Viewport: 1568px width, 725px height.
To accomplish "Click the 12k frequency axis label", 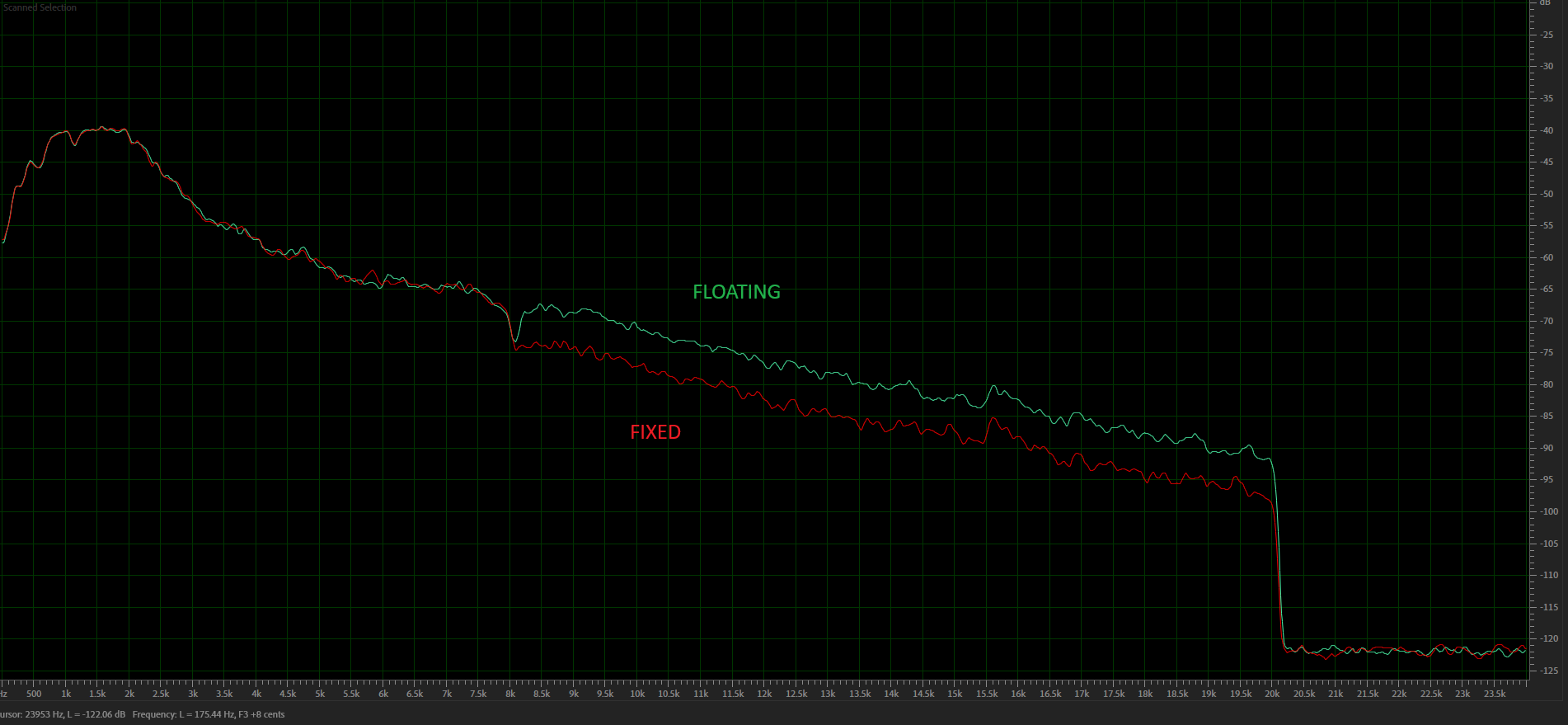I will [764, 694].
